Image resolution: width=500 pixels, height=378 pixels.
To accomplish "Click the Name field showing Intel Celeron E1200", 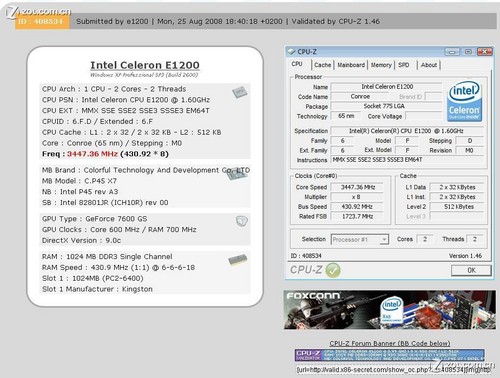I will pos(387,87).
